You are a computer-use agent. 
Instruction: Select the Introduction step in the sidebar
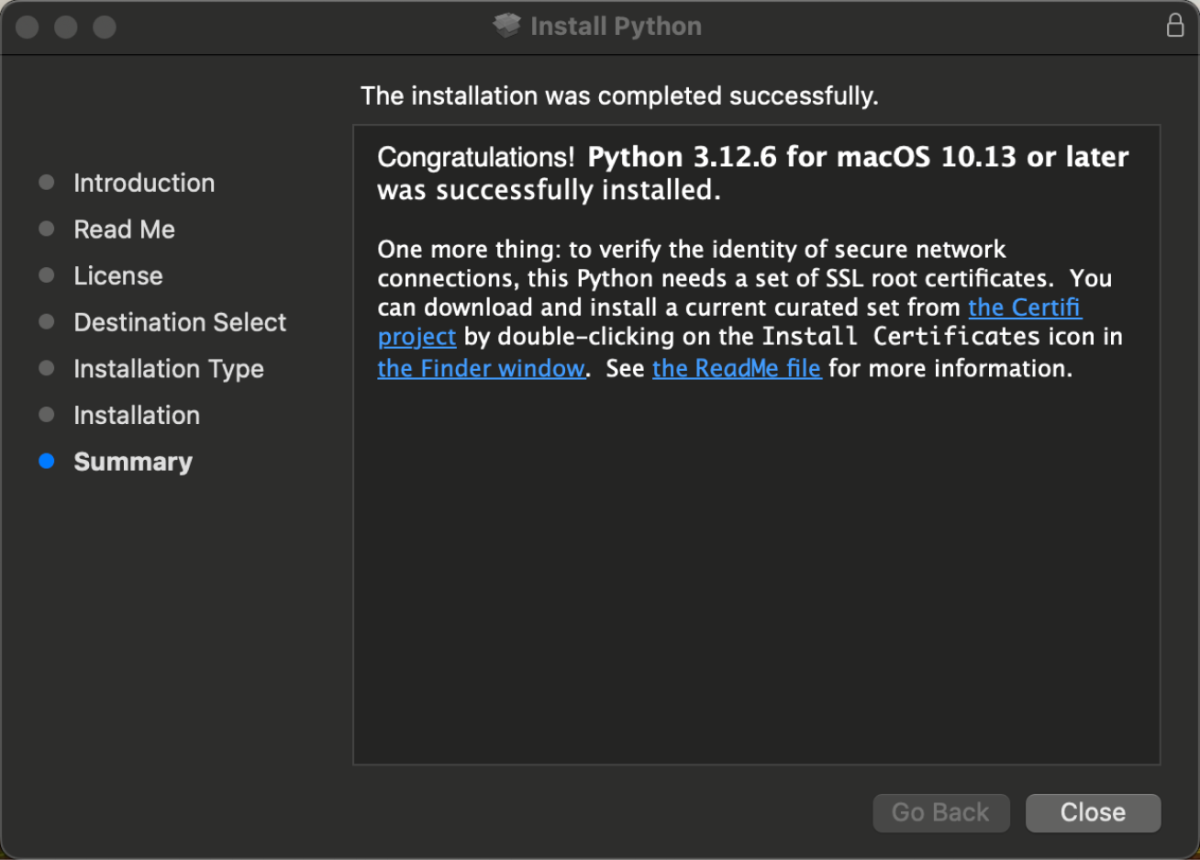(144, 182)
